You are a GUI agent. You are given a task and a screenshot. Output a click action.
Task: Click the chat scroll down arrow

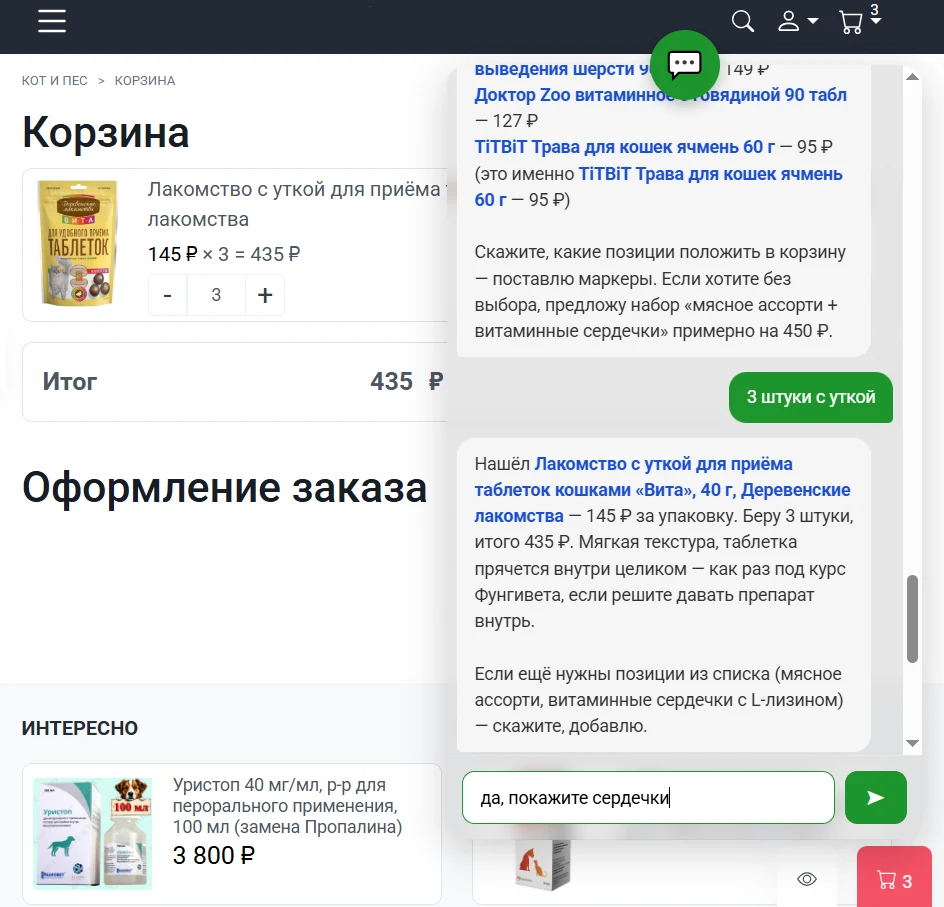click(912, 743)
